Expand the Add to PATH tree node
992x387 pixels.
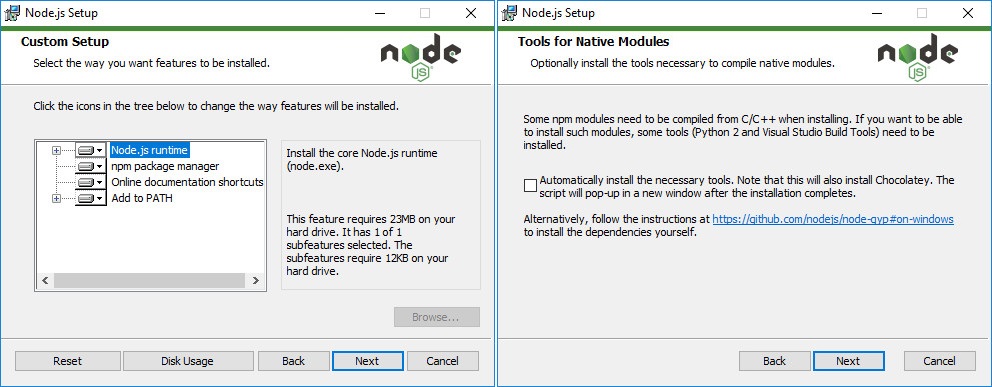pyautogui.click(x=56, y=199)
